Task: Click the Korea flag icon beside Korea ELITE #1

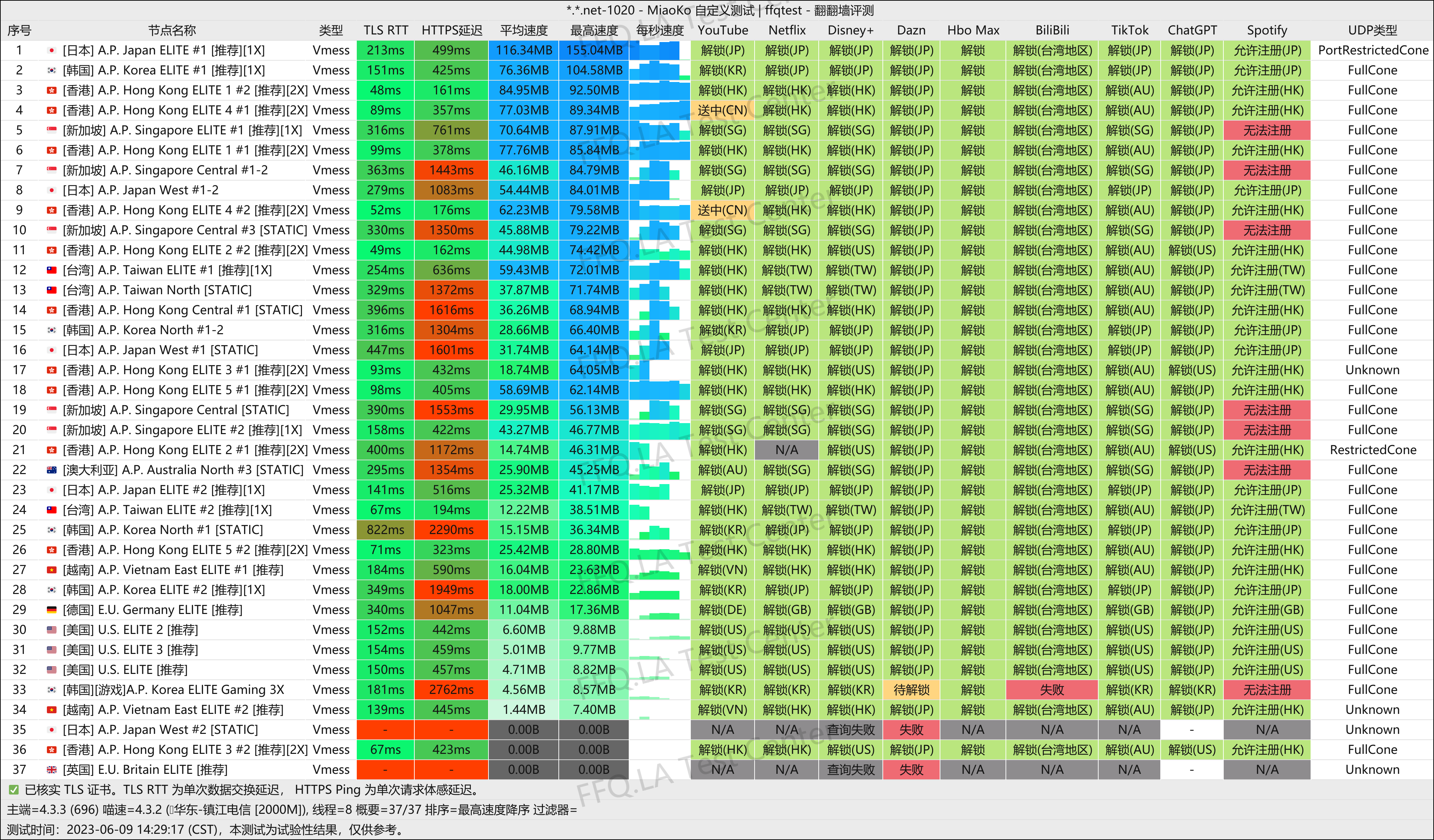Action: [x=52, y=71]
